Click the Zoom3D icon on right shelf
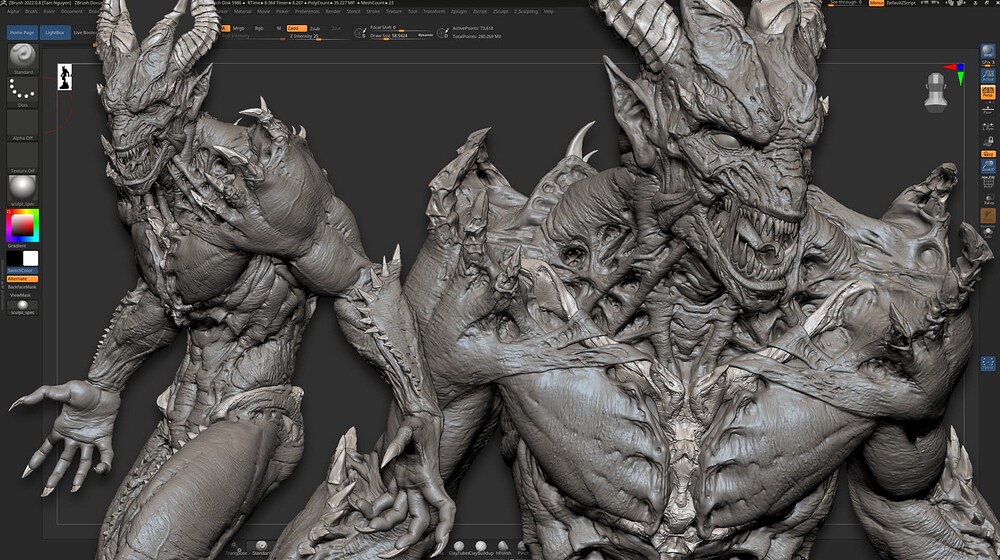This screenshot has height=560, width=1000. point(988,166)
